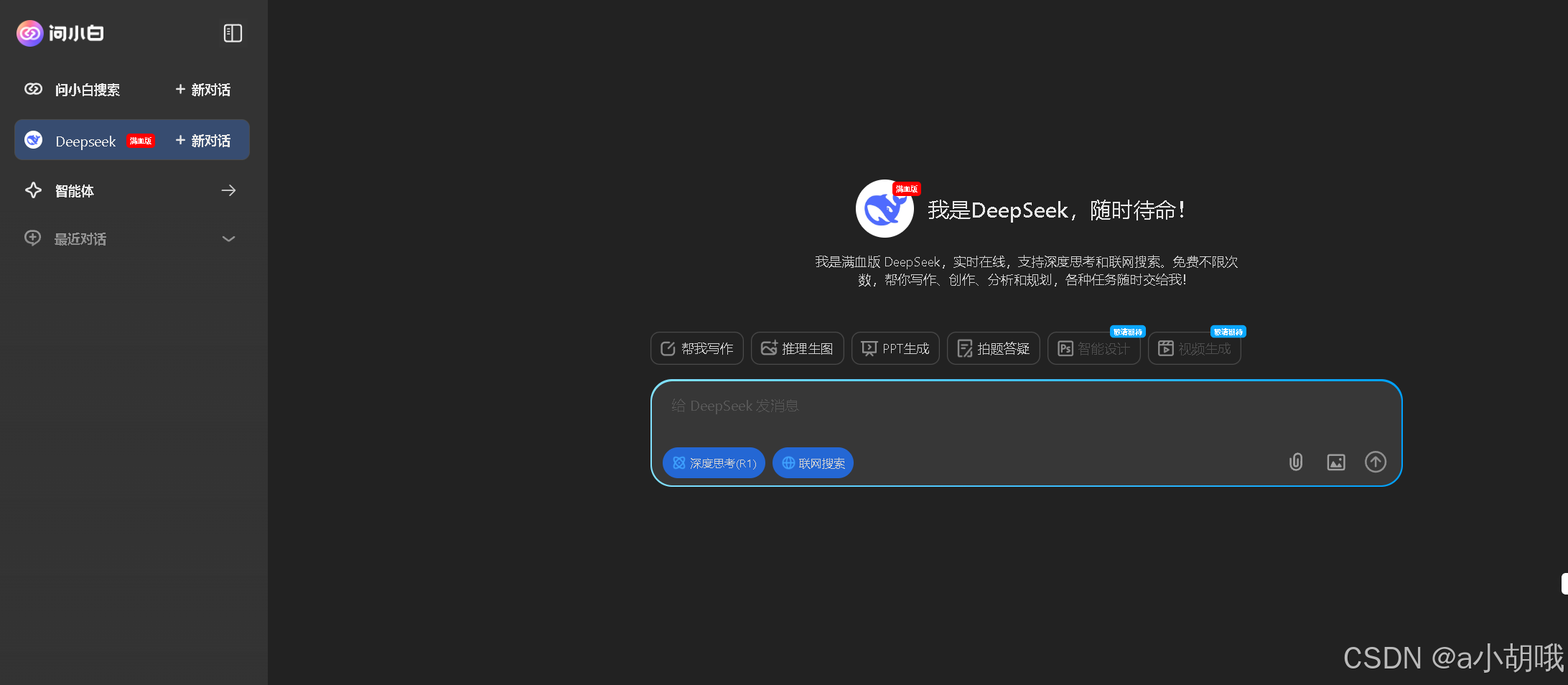Click the 我是DeepSeek,随时待命! heading
This screenshot has height=685, width=1568.
coord(1056,210)
